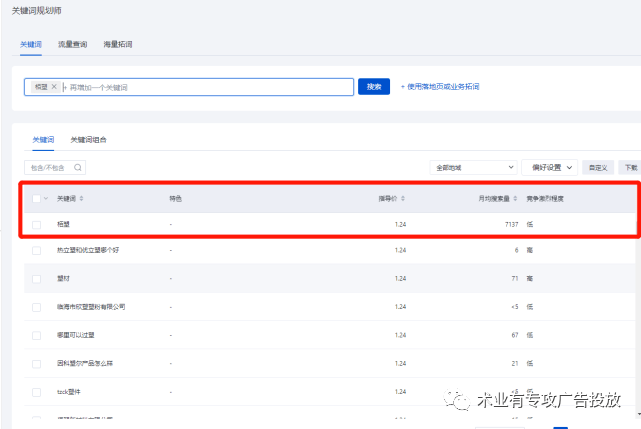Click the blue 搜索 button
Image resolution: width=641 pixels, height=429 pixels.
click(374, 87)
